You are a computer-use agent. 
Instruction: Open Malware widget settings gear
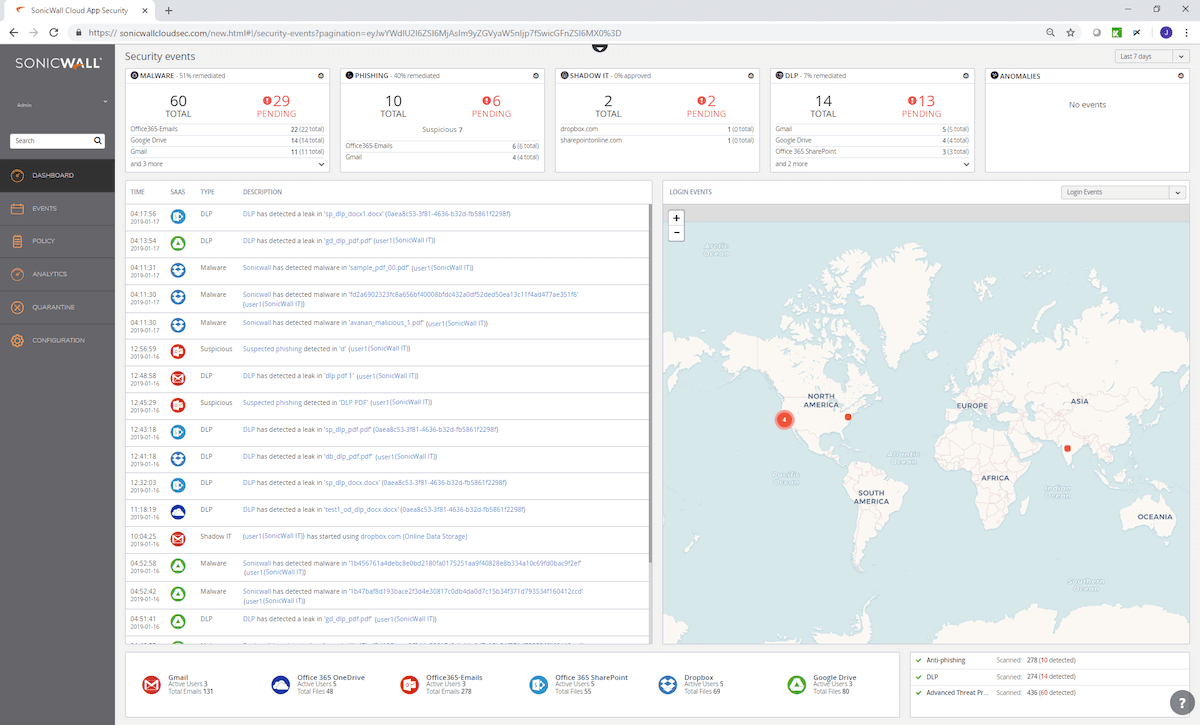320,75
